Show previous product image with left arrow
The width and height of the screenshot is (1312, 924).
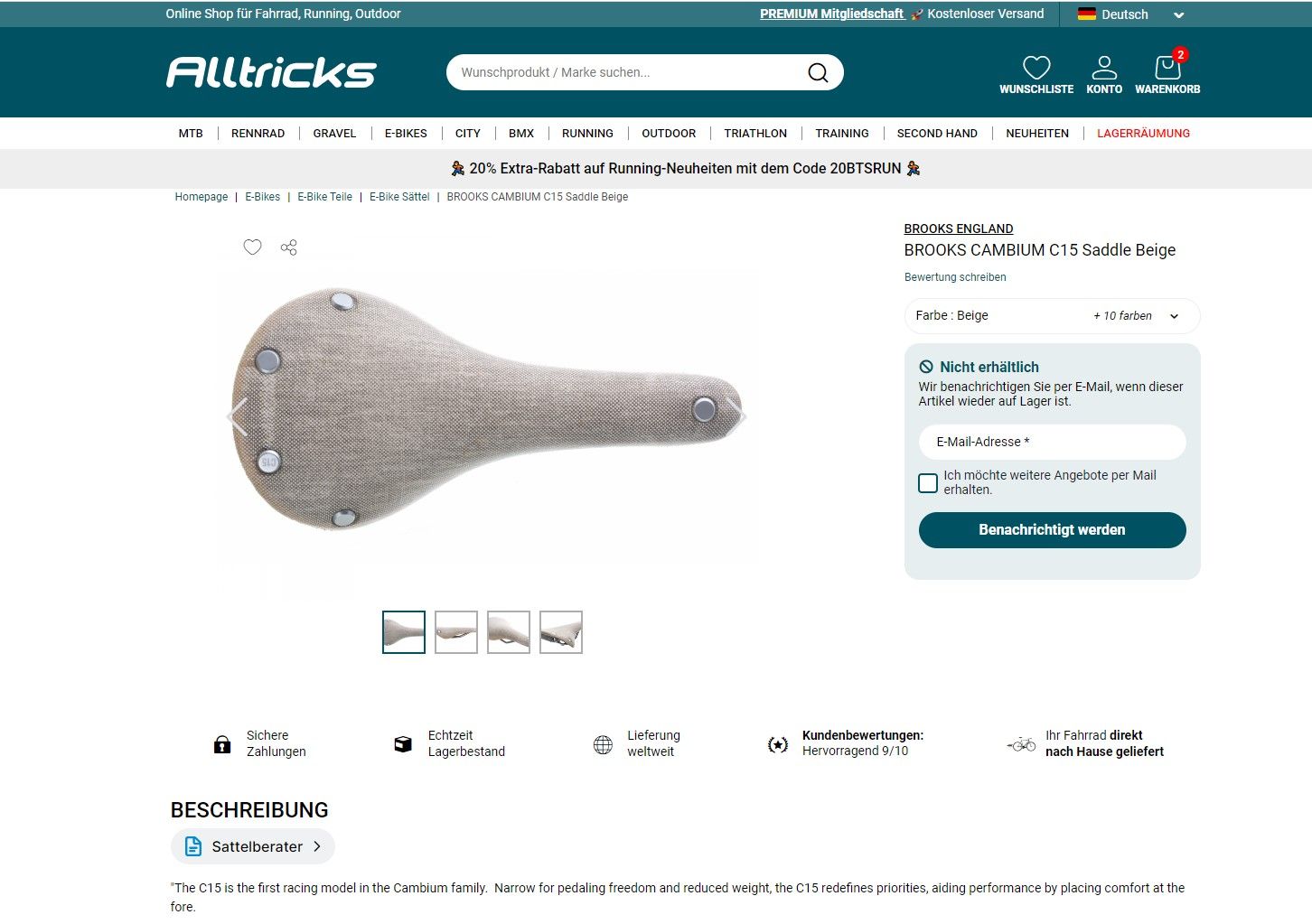pyautogui.click(x=237, y=415)
